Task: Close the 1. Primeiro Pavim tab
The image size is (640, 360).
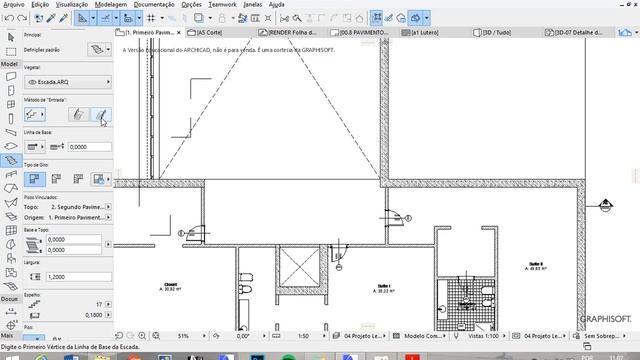Action: (x=179, y=32)
